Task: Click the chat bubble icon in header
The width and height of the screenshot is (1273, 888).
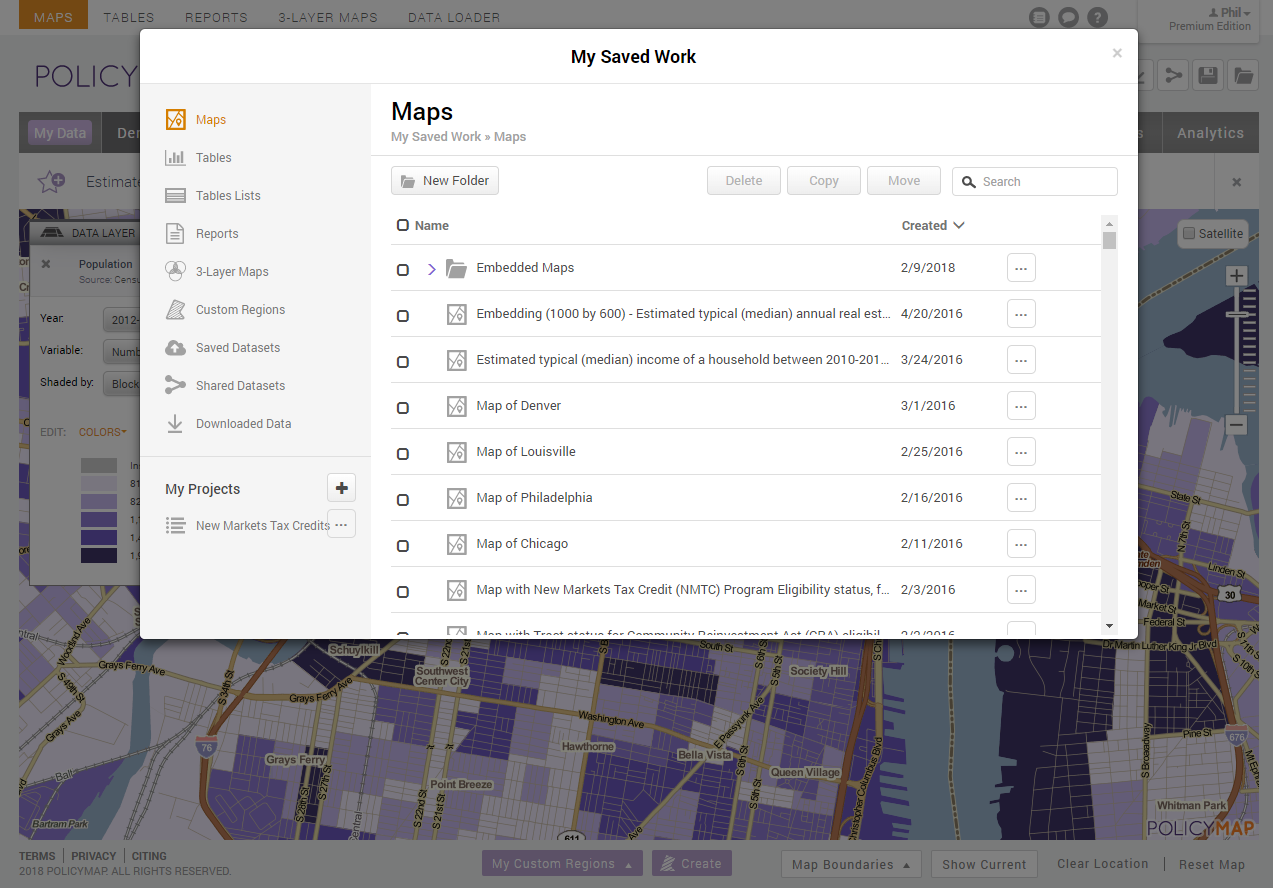Action: [1069, 17]
